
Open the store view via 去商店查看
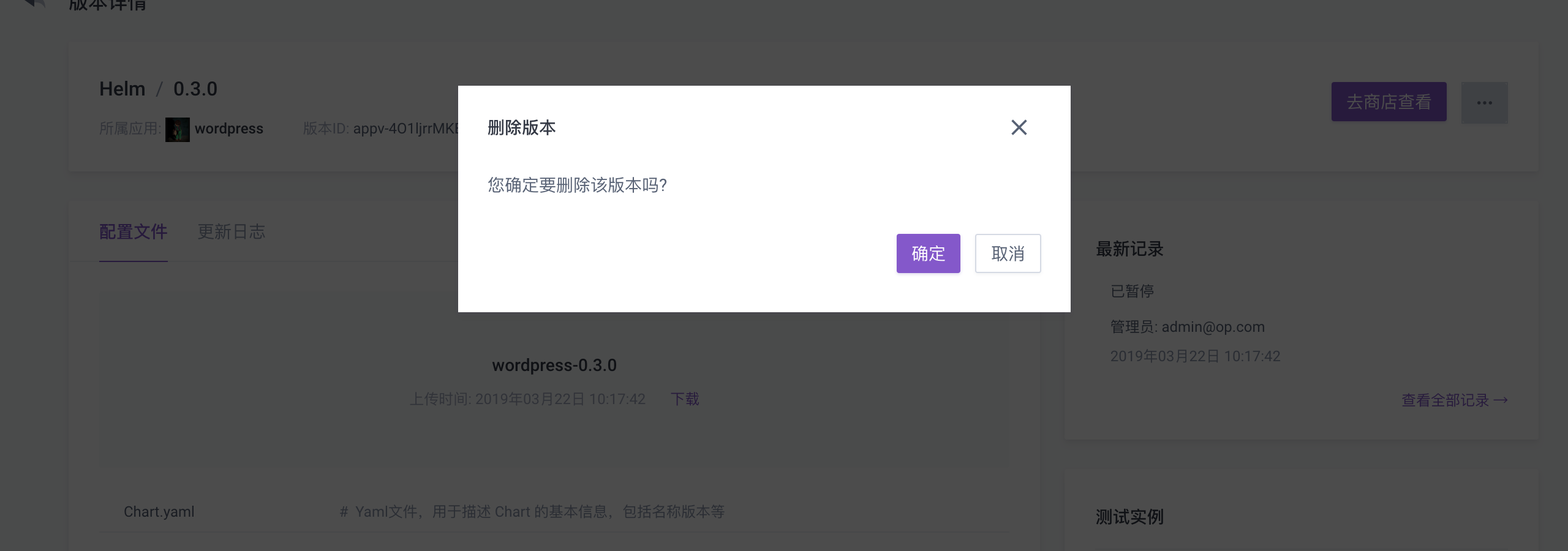[1389, 102]
